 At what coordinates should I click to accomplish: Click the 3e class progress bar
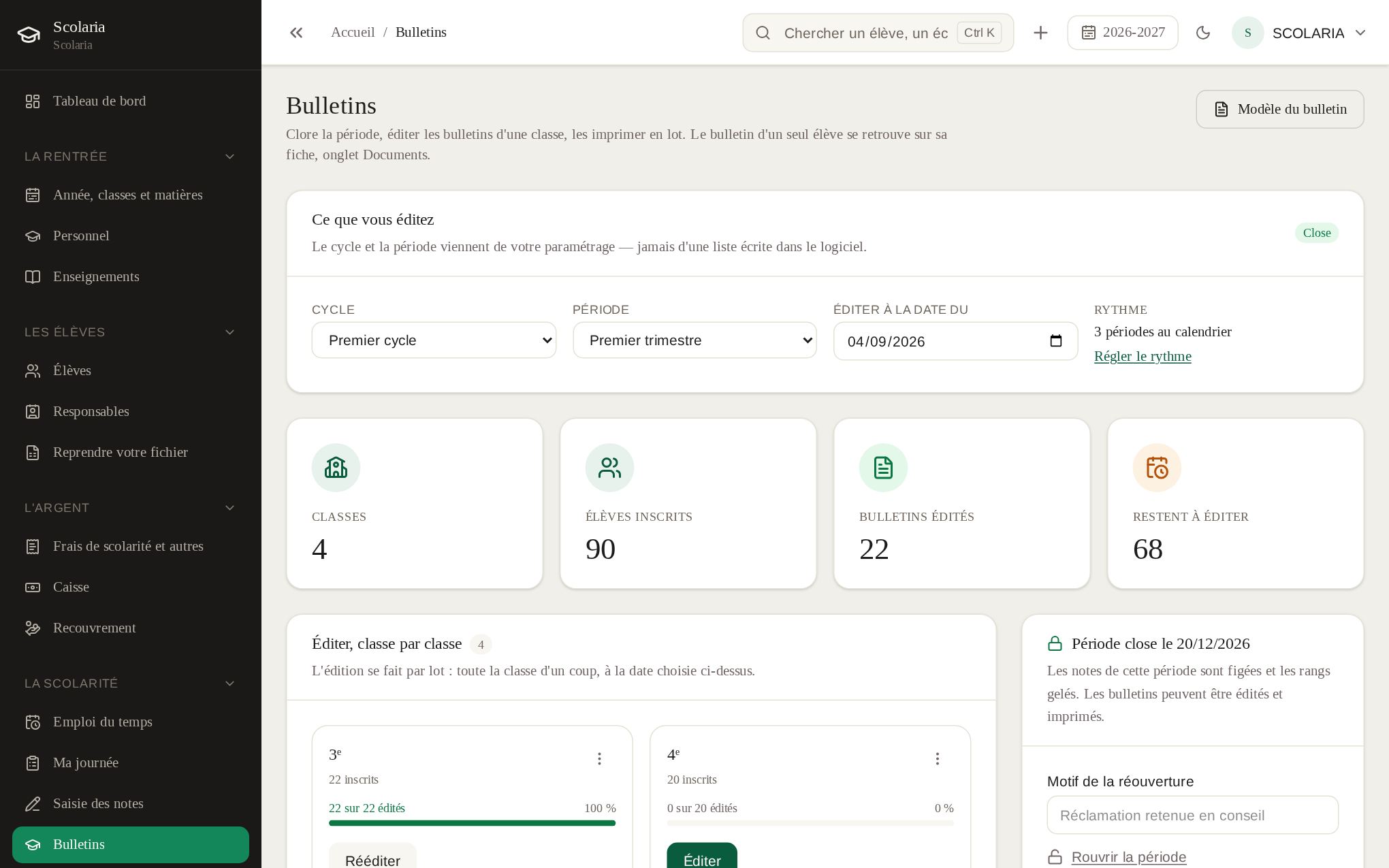(x=472, y=823)
